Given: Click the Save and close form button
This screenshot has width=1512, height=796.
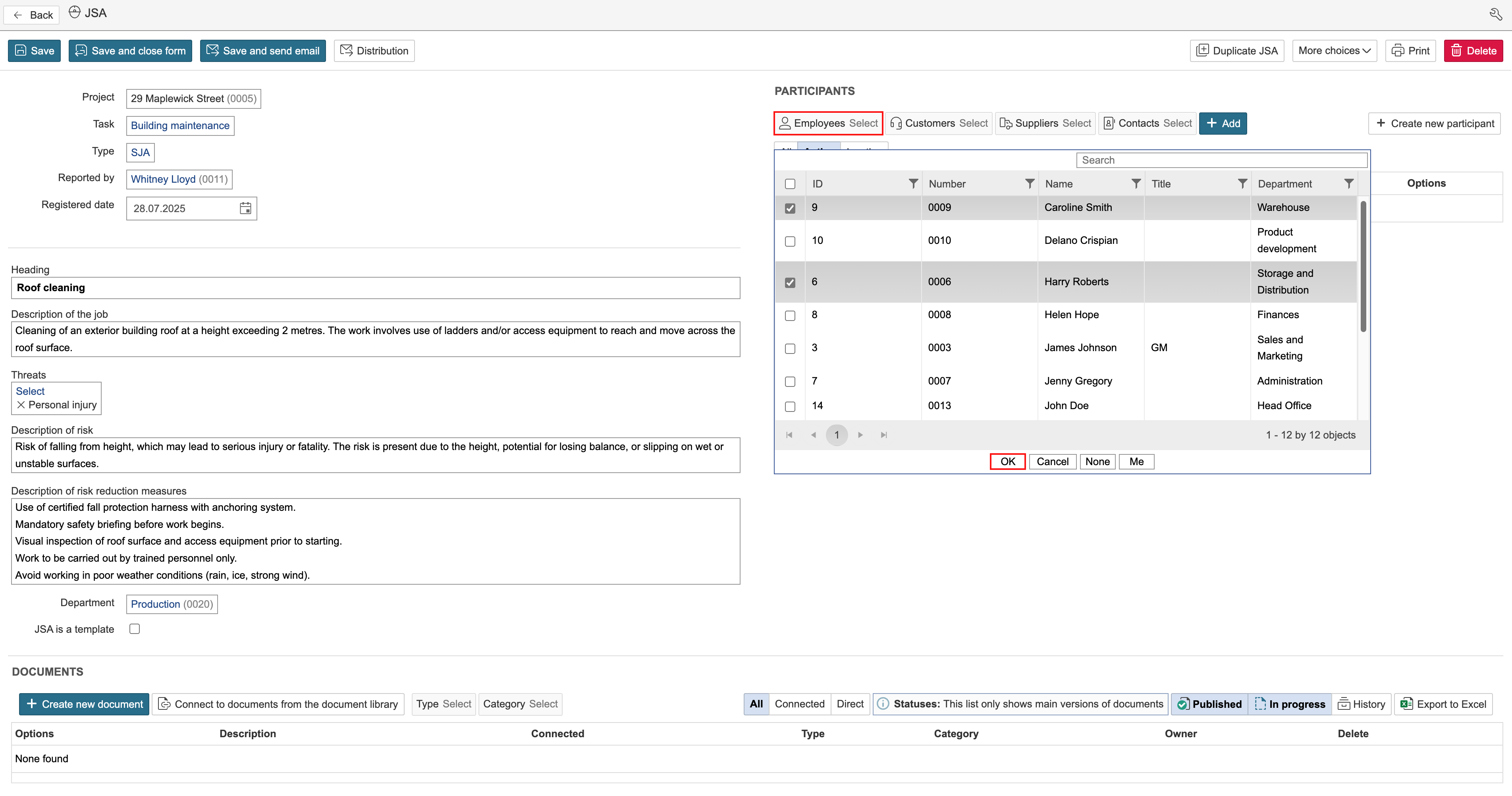Looking at the screenshot, I should [130, 50].
